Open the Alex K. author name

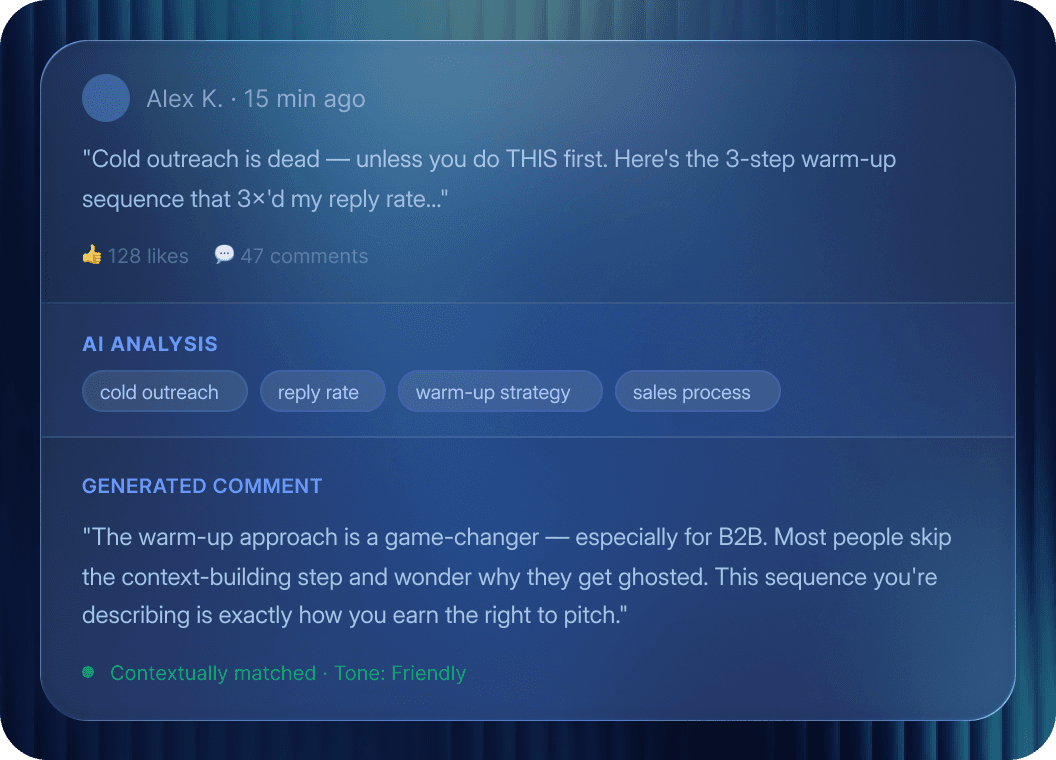tap(185, 99)
